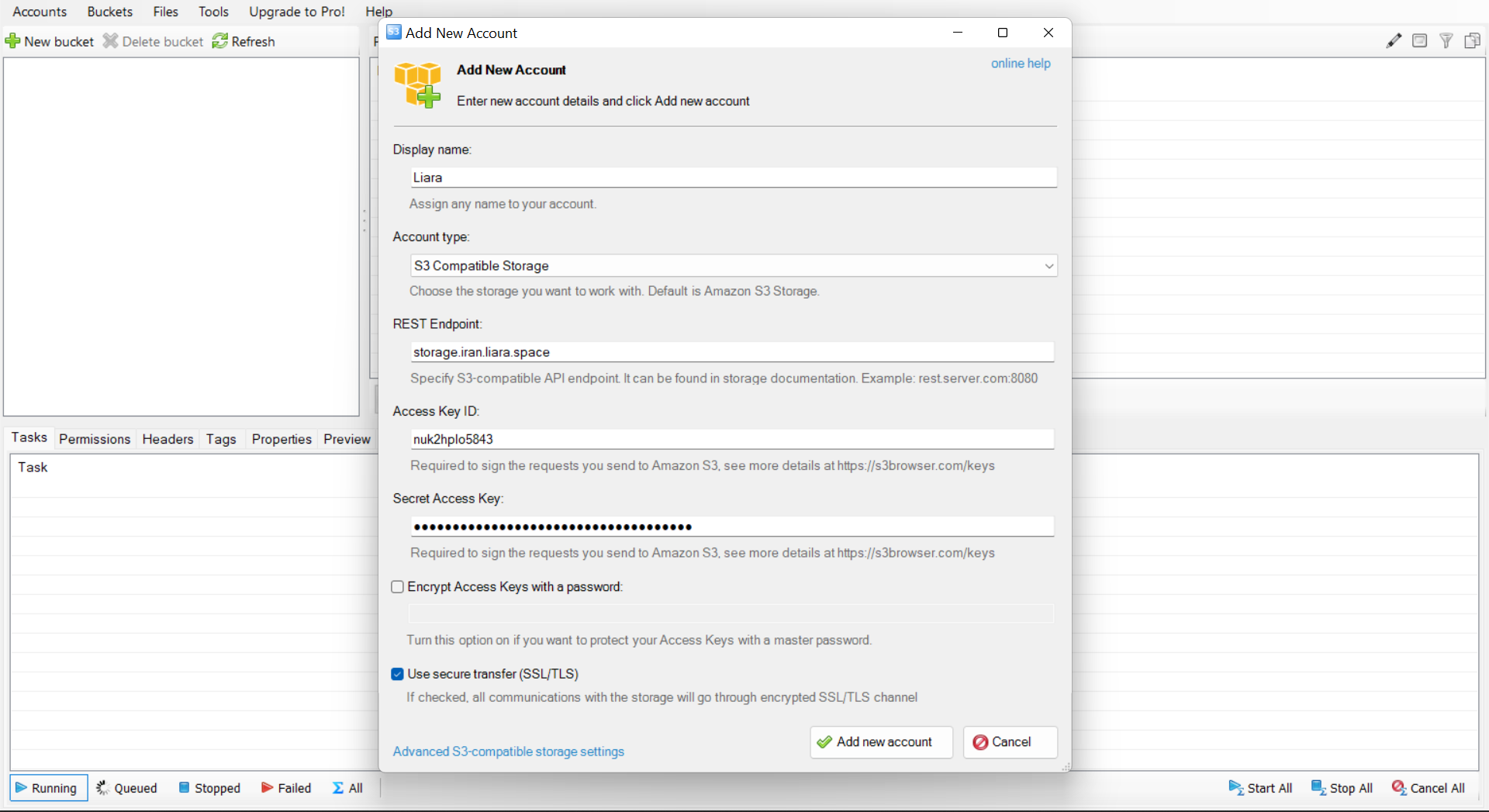
Task: Open the Accounts menu
Action: [40, 12]
